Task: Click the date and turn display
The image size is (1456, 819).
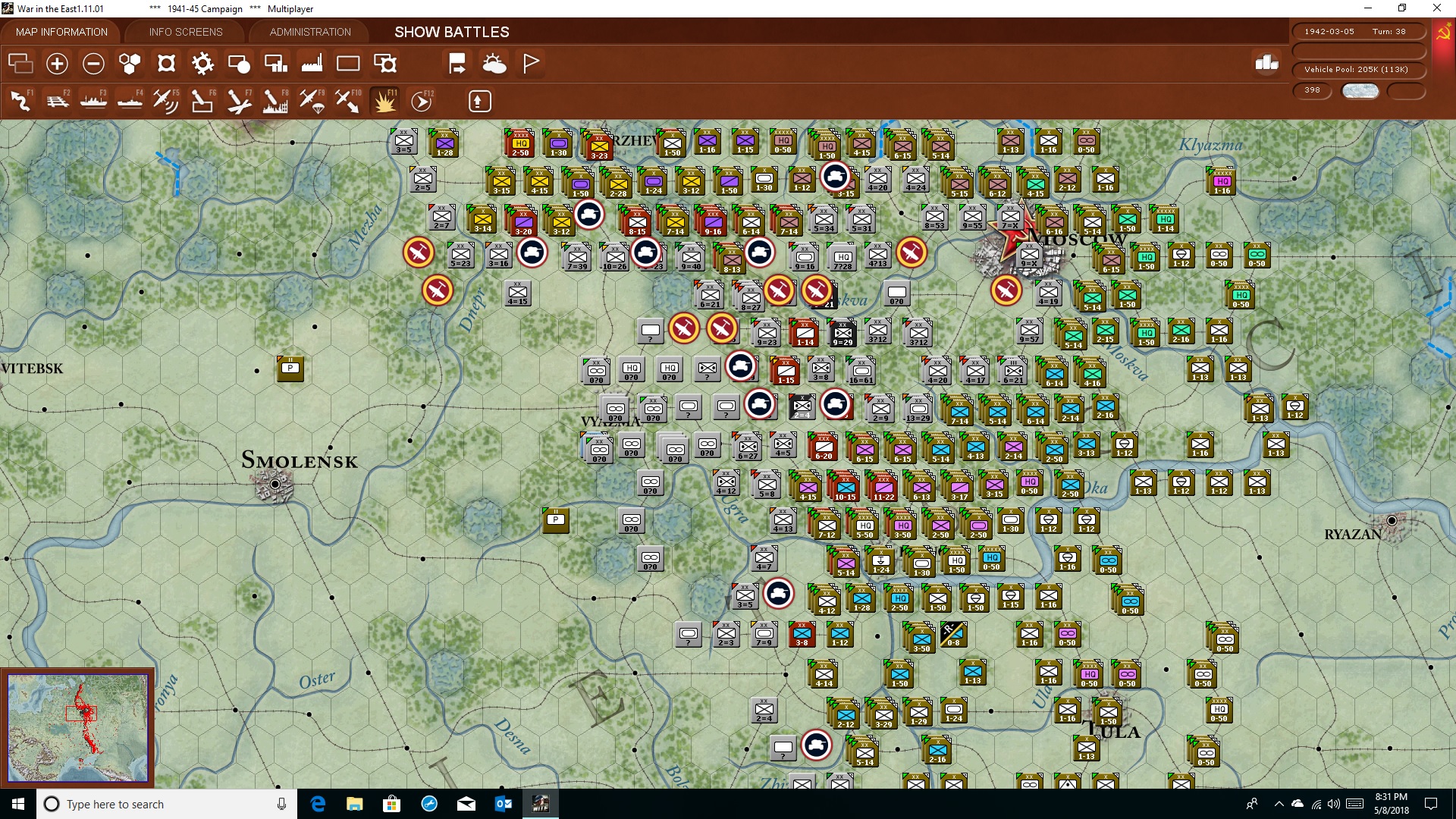Action: (1359, 32)
